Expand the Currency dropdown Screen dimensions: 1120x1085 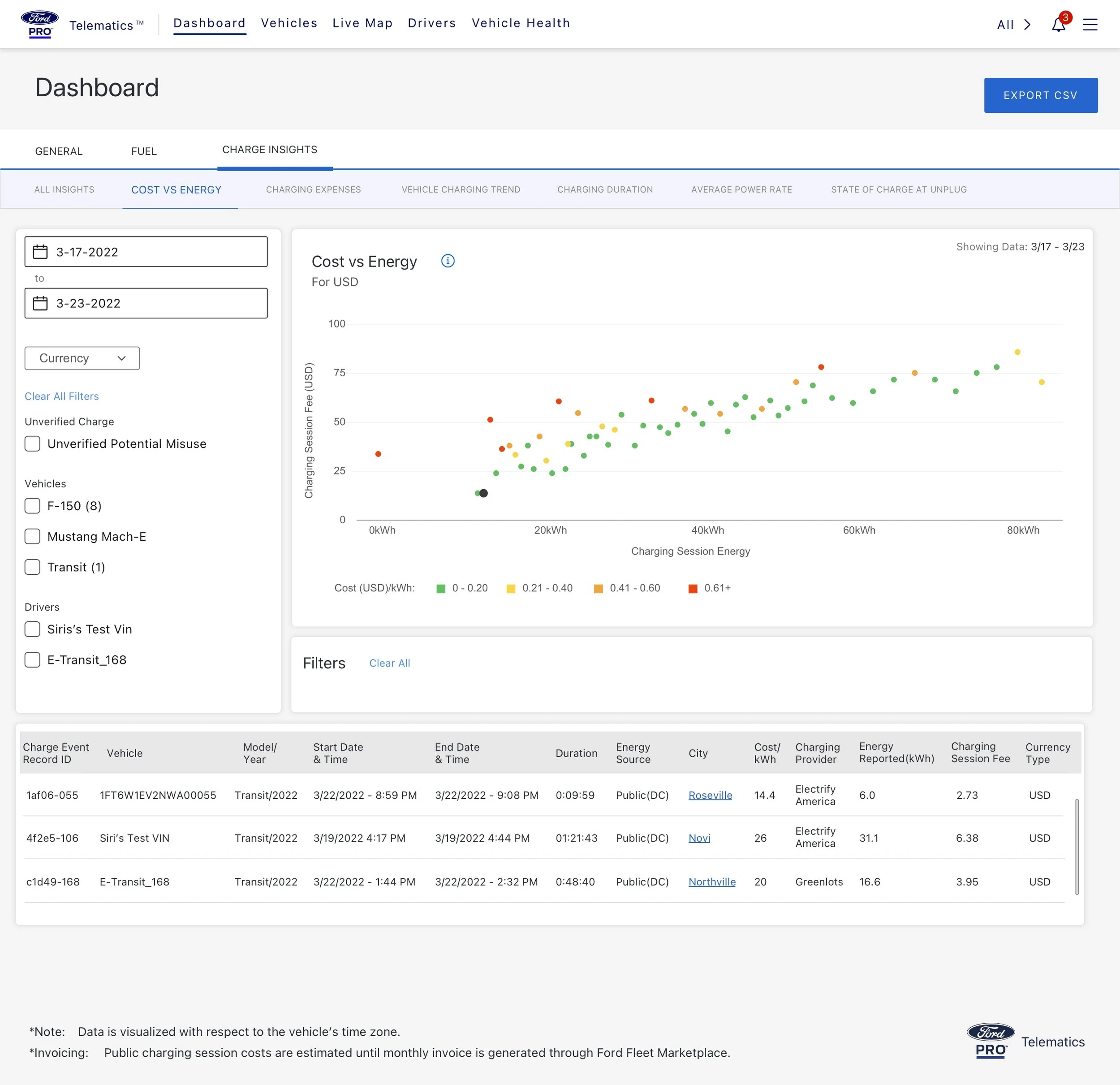coord(82,358)
